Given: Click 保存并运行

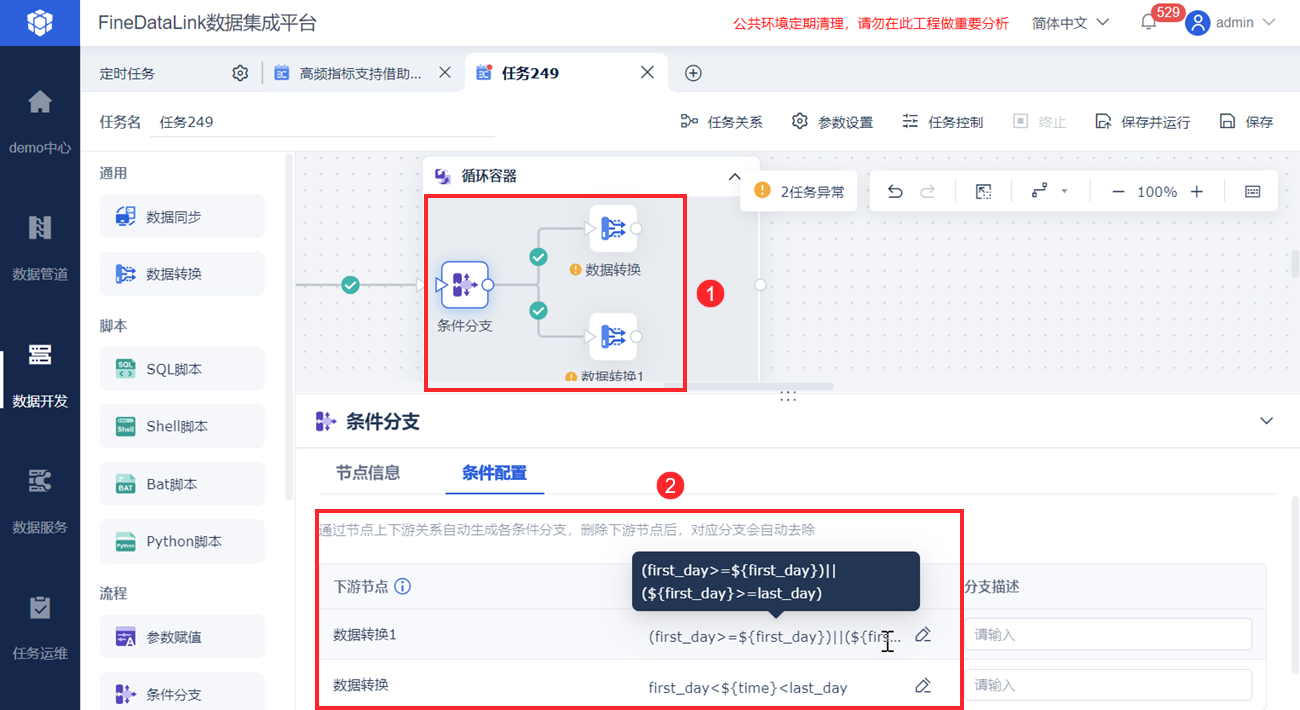Looking at the screenshot, I should (x=1143, y=122).
